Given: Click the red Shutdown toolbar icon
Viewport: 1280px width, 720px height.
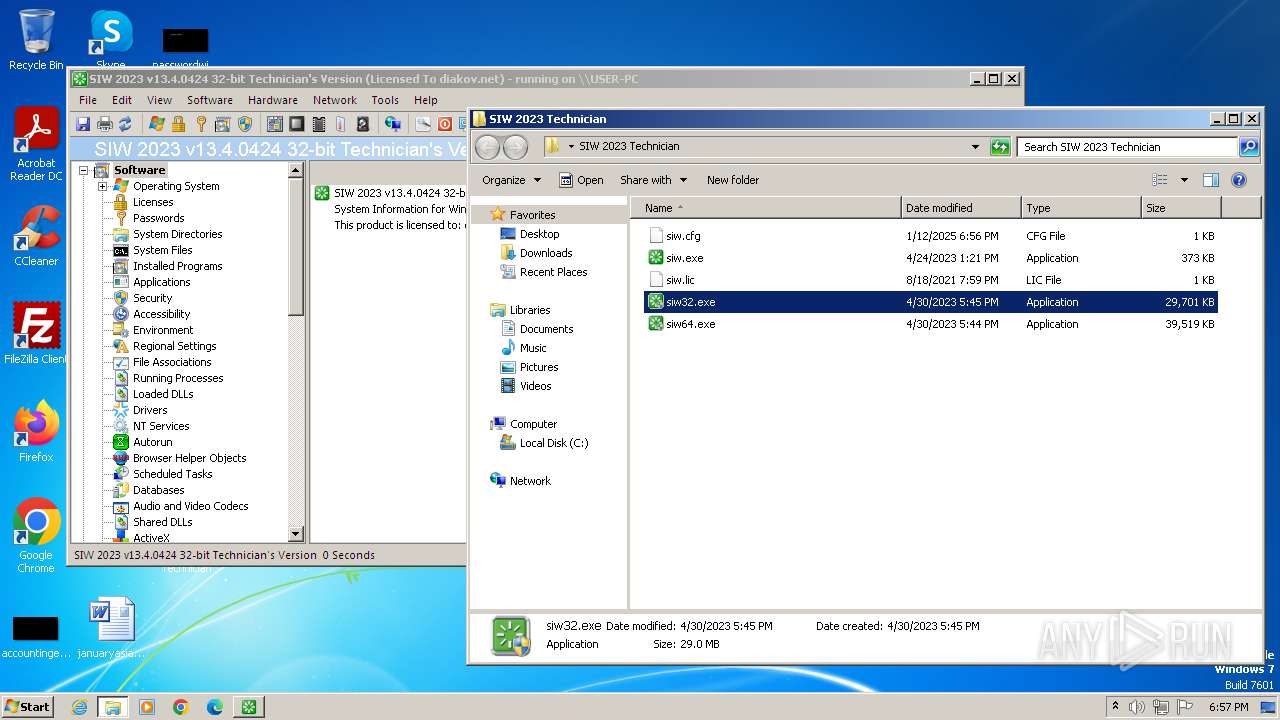Looking at the screenshot, I should [x=445, y=124].
